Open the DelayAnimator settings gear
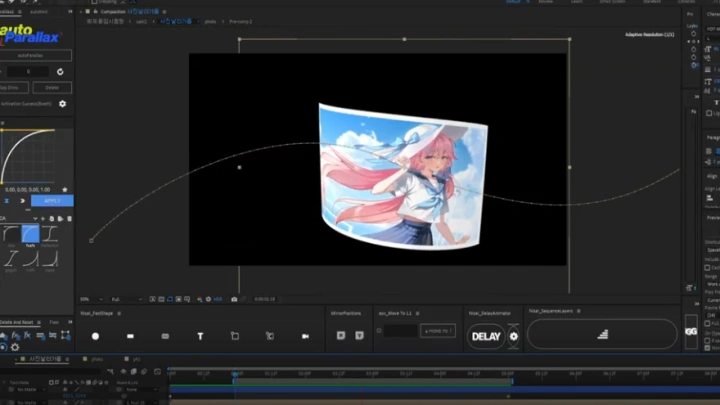 click(x=514, y=336)
